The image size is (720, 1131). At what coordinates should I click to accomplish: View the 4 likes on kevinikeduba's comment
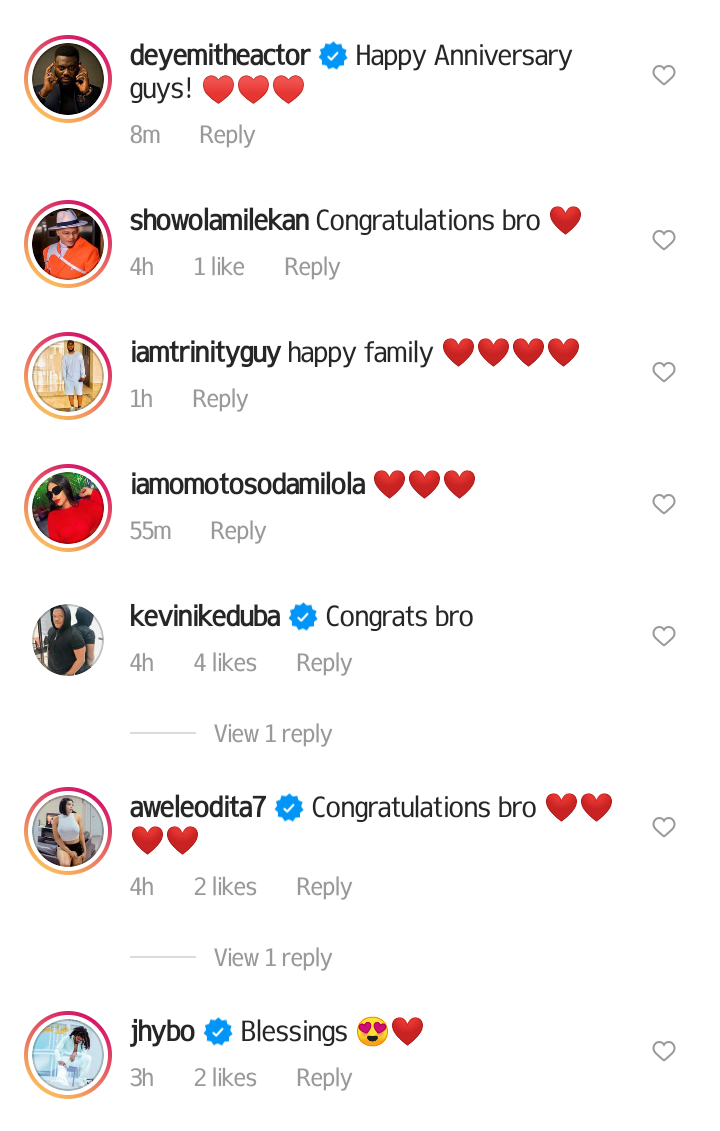pos(225,663)
